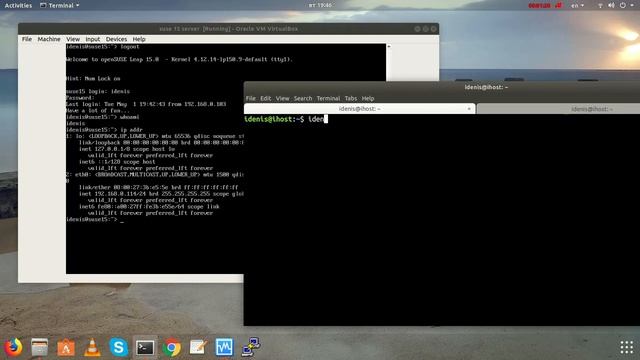
Task: Click the 'suse15 login: idenis' line
Action: click(x=98, y=91)
